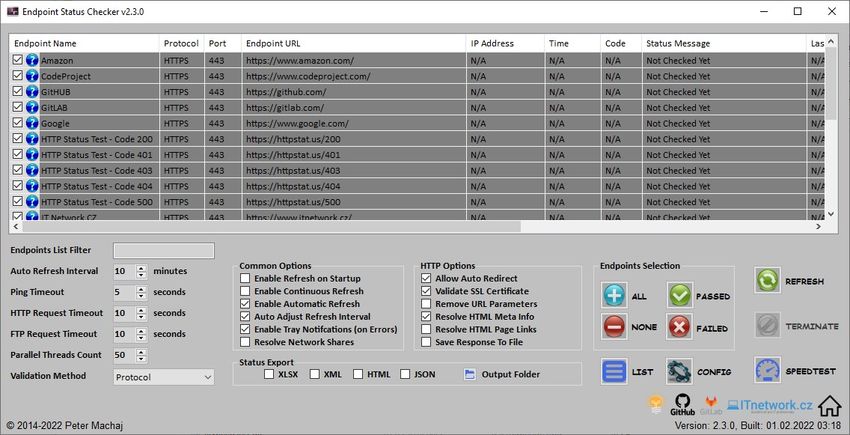This screenshot has width=850, height=435.
Task: Toggle Auto Adjust Refresh Interval
Action: pyautogui.click(x=245, y=317)
